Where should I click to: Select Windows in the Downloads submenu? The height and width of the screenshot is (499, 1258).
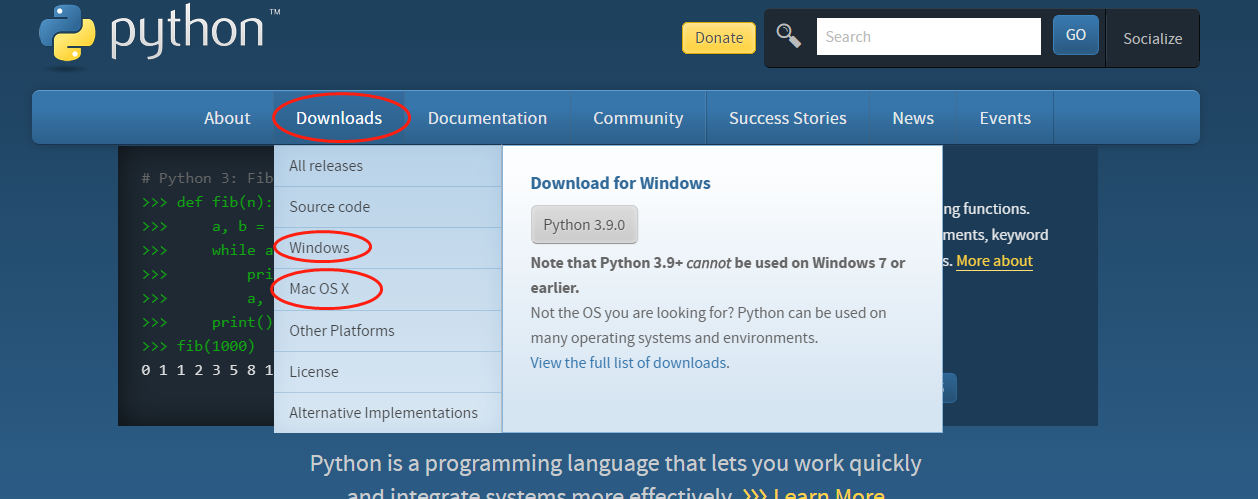[x=320, y=247]
